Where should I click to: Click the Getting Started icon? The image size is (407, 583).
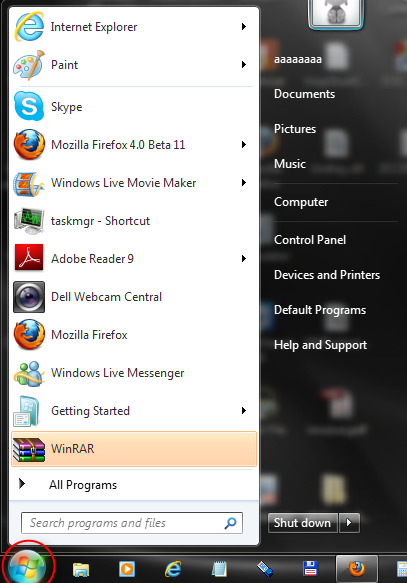27,411
